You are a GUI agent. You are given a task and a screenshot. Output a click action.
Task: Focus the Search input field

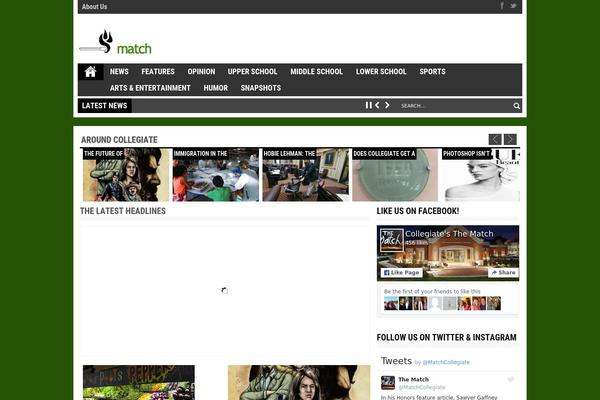(x=455, y=106)
